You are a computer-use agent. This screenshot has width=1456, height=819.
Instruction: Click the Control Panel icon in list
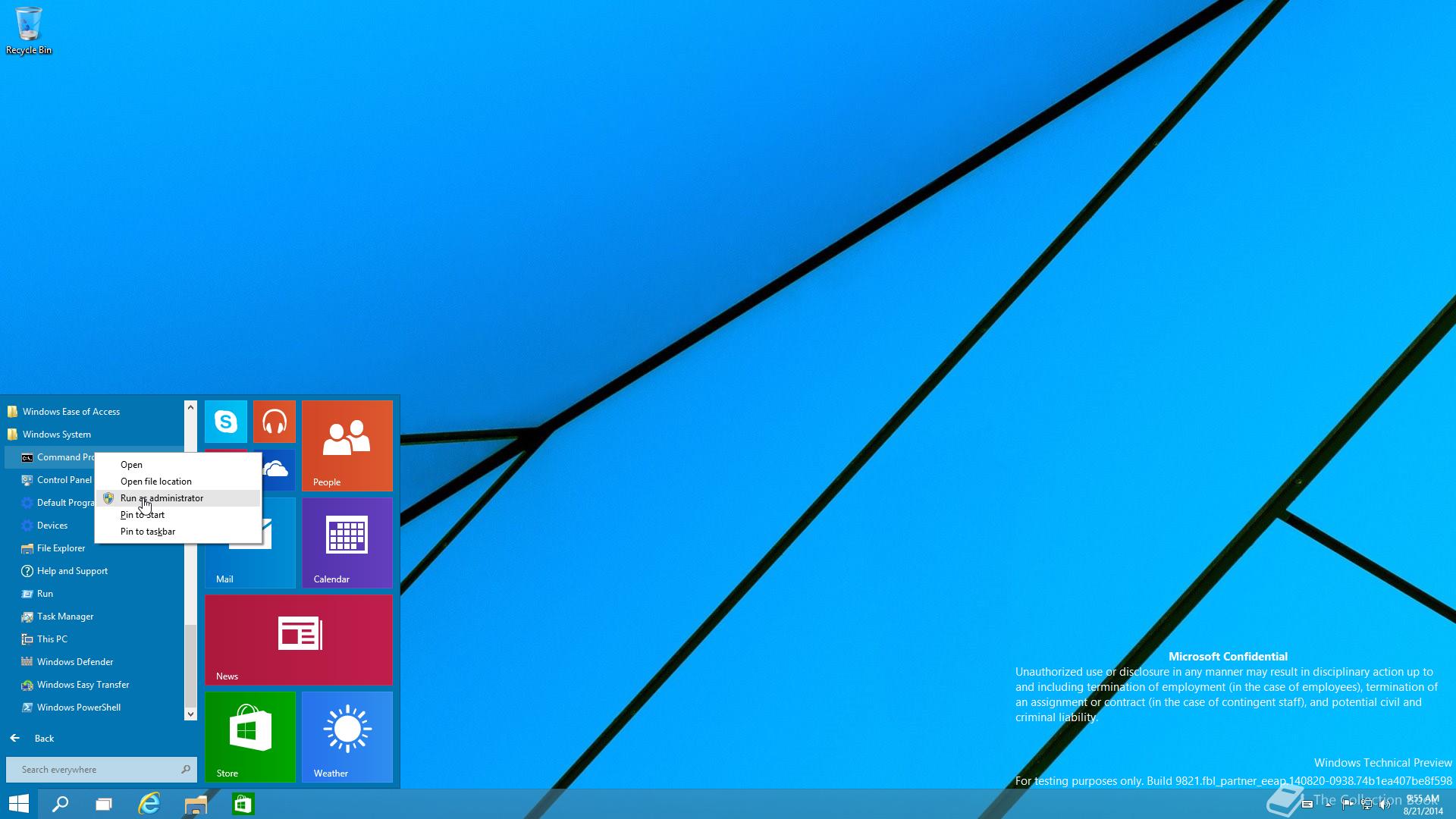coord(27,480)
